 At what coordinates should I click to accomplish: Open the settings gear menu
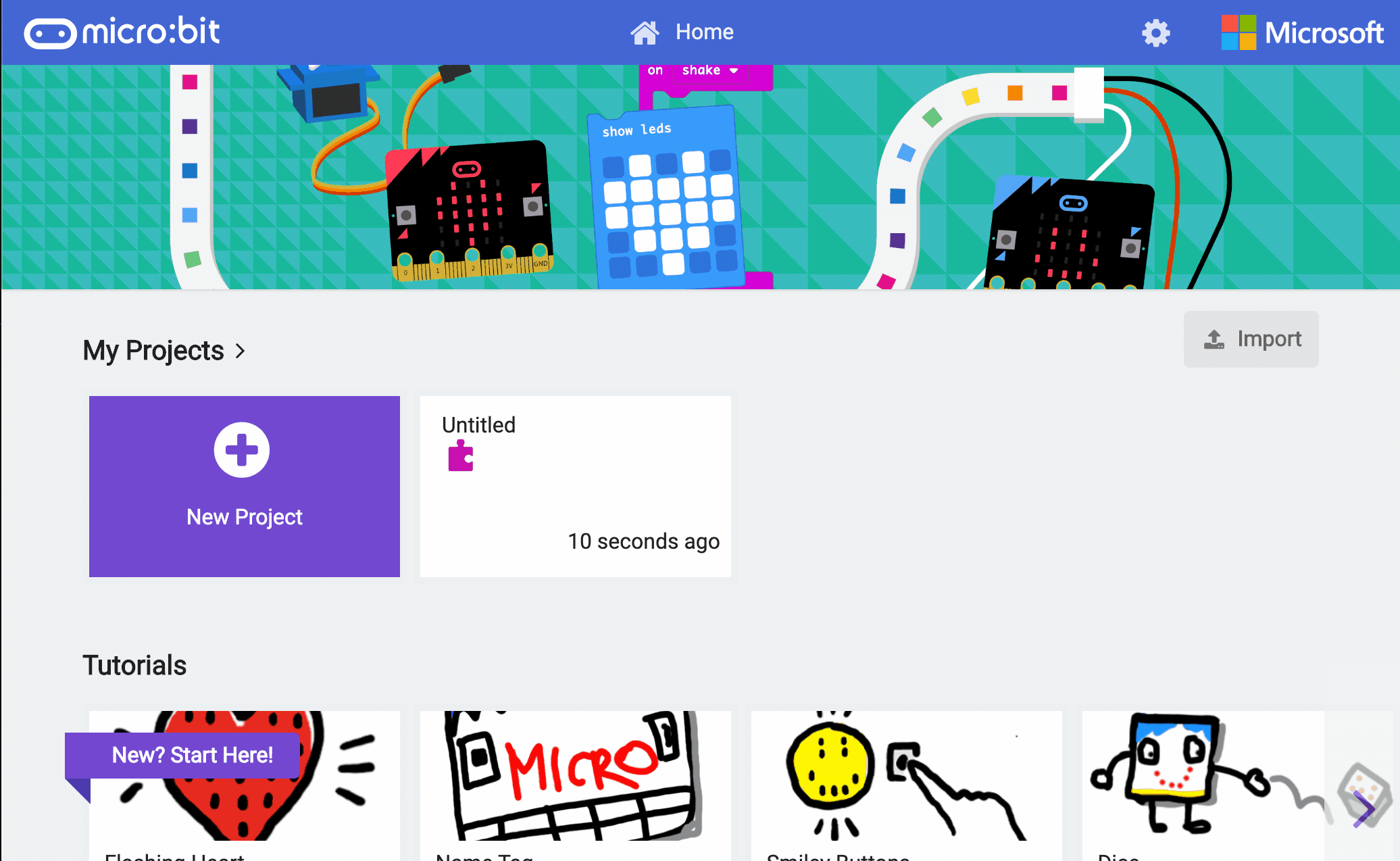(x=1155, y=32)
